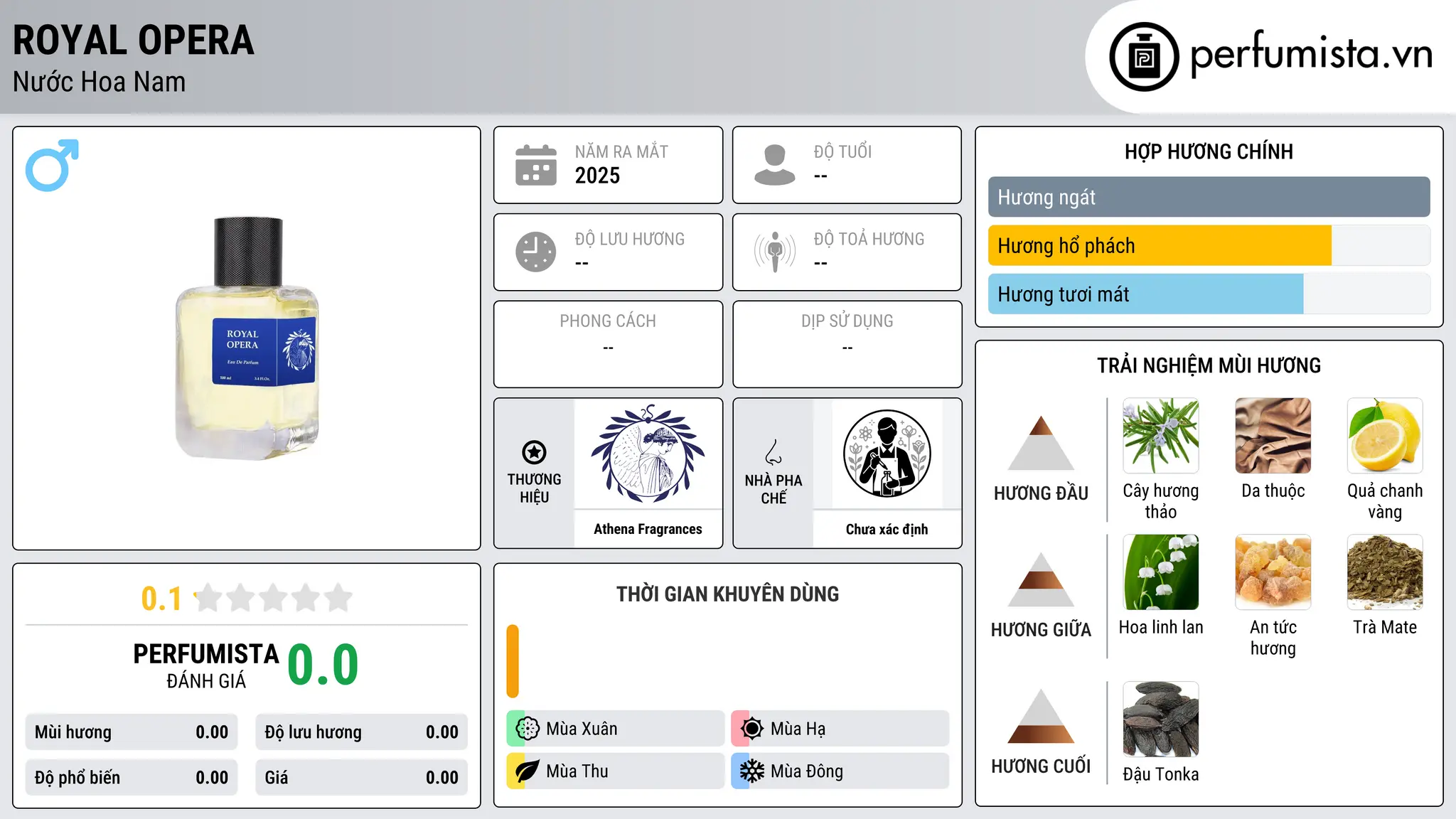
Task: Click the orange recommended-time bar
Action: (x=513, y=661)
